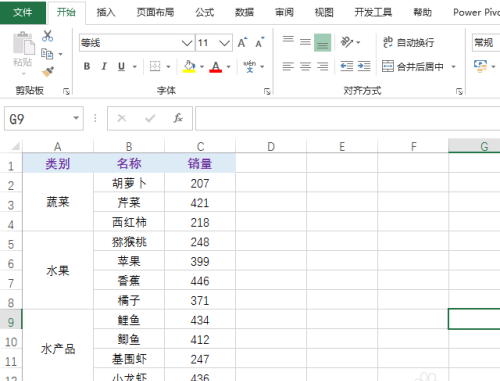Open merge and center dropdown arrow
Viewport: 500px width, 381px height.
[x=453, y=67]
